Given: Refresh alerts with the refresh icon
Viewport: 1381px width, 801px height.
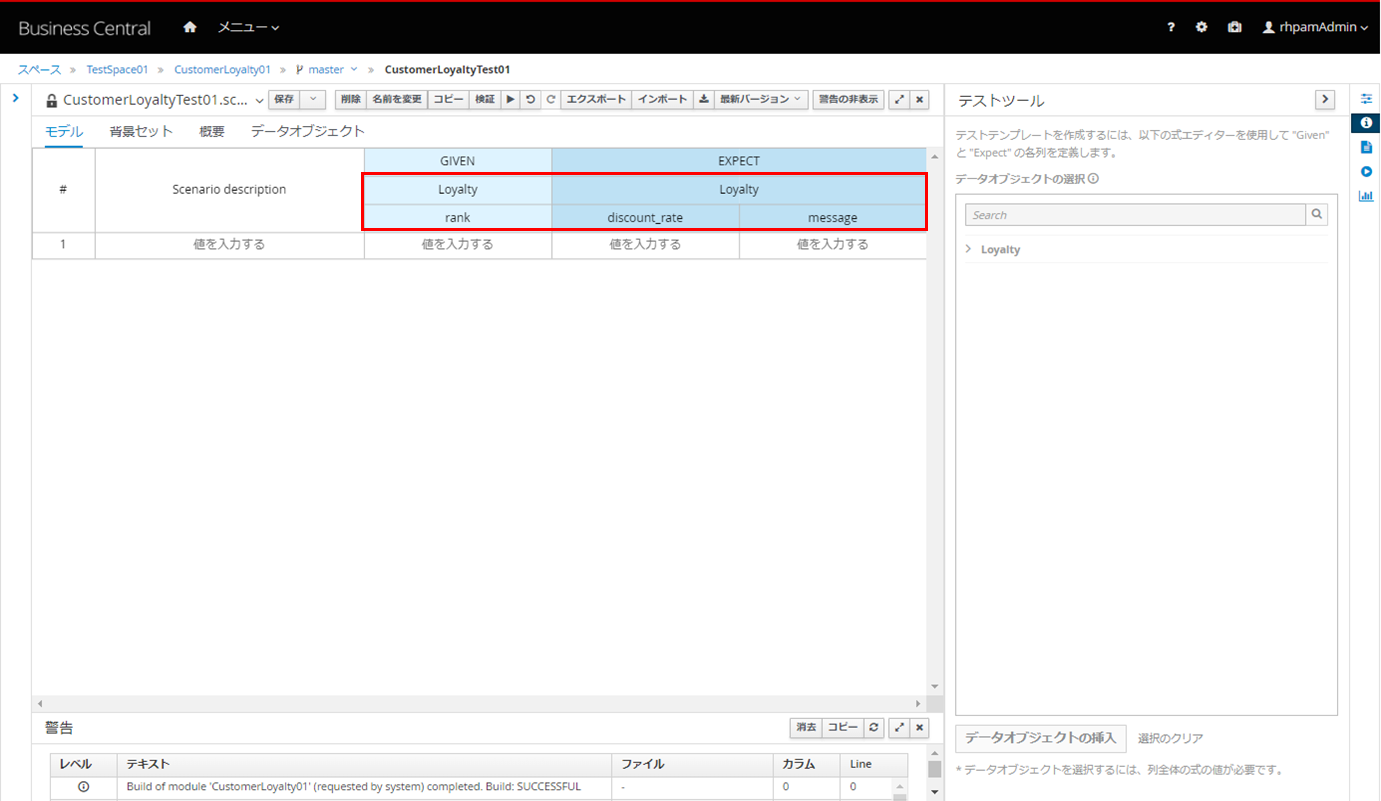Looking at the screenshot, I should [873, 727].
